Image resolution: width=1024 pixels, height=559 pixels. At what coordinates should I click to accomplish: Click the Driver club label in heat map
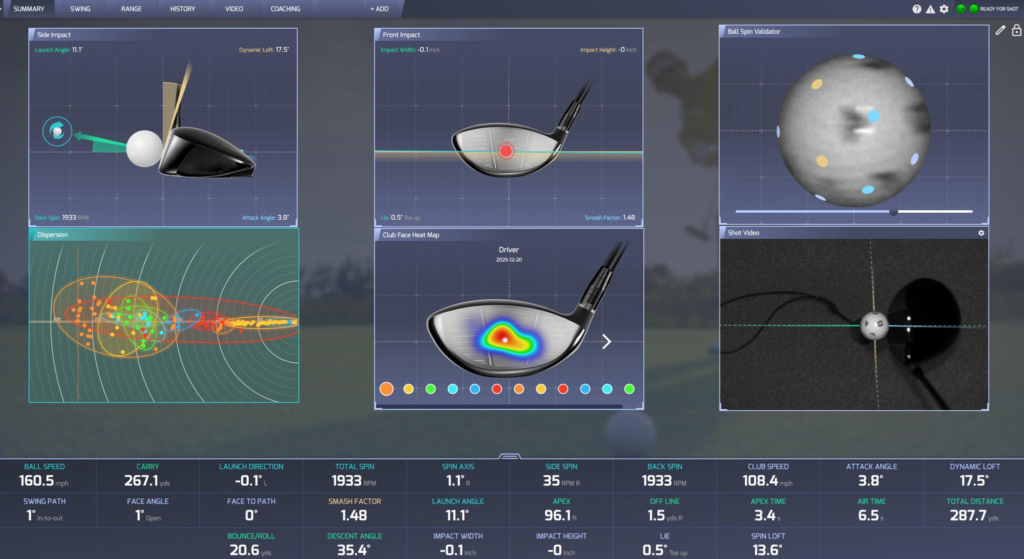click(x=509, y=249)
